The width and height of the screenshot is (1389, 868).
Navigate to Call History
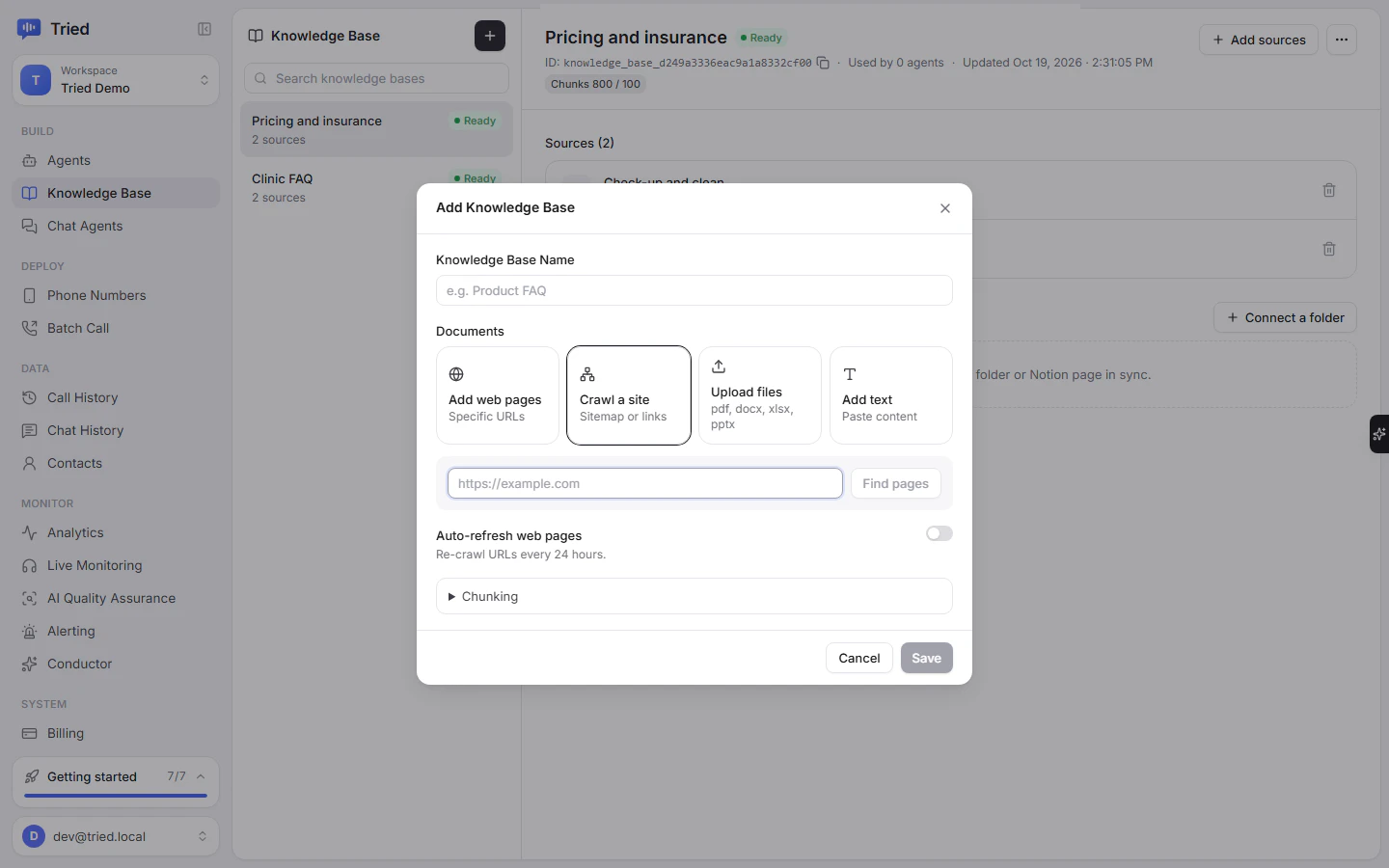pyautogui.click(x=116, y=397)
